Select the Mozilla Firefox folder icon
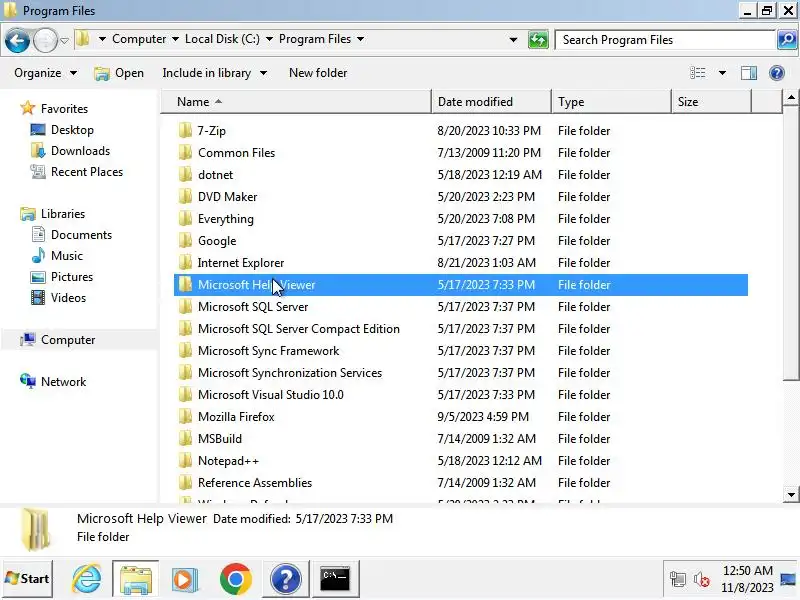 click(x=186, y=416)
